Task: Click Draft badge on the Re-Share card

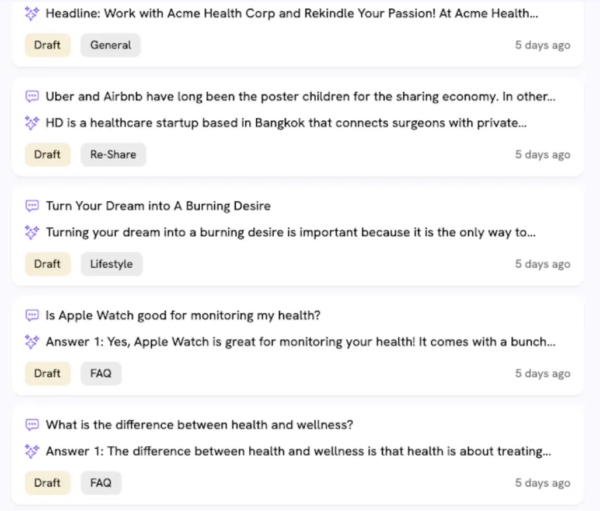Action: point(47,155)
